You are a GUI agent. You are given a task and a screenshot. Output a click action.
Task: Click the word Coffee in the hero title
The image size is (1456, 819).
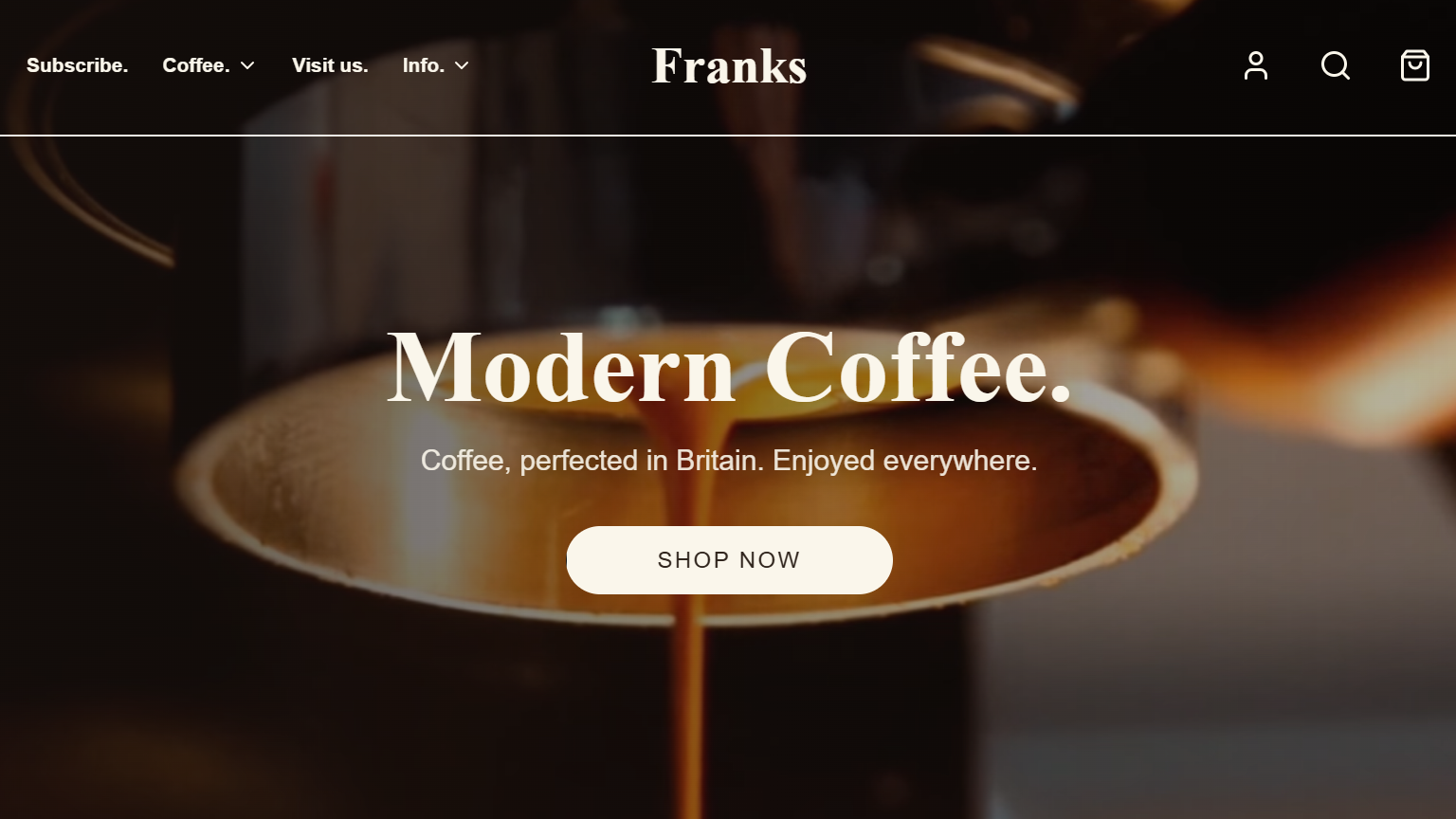(x=905, y=368)
